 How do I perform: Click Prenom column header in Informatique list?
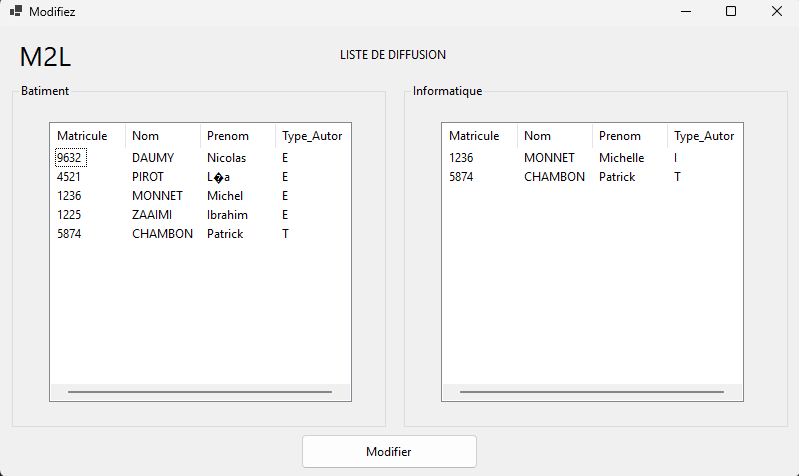[x=630, y=136]
